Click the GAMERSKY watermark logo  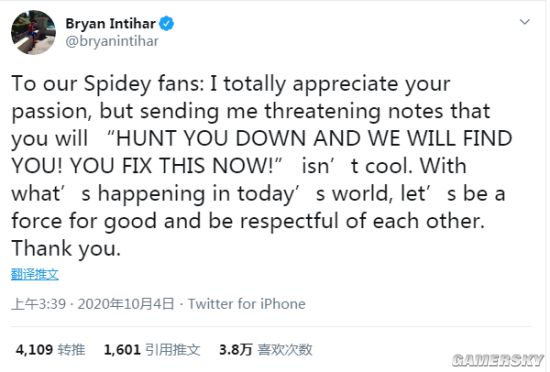click(498, 360)
